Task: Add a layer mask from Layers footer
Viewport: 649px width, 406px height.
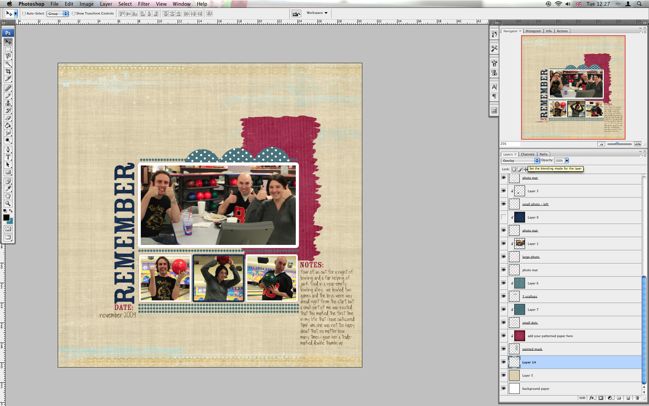Action: tap(601, 398)
